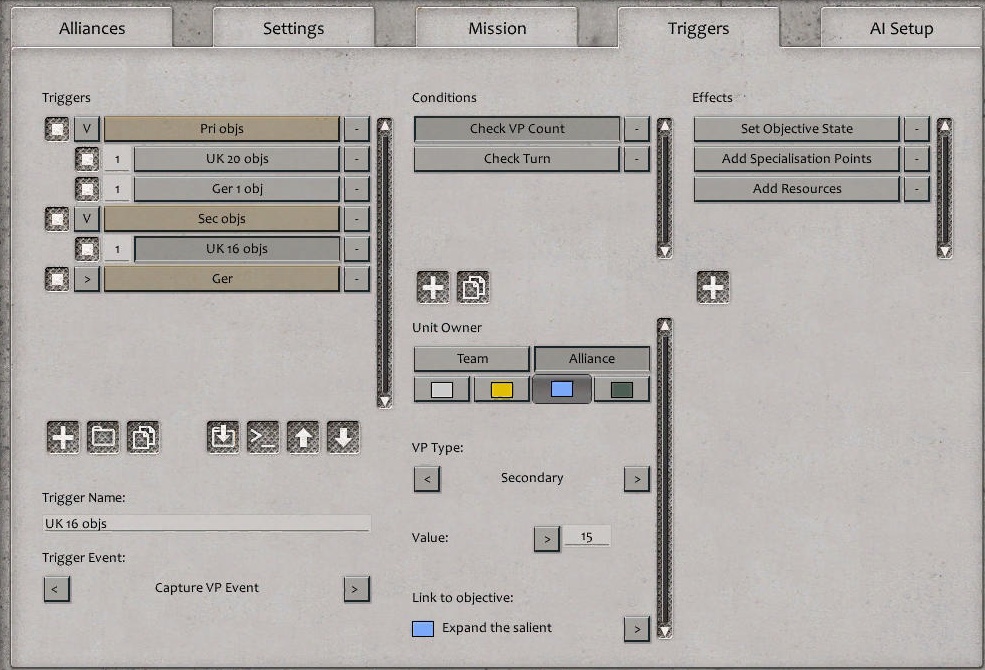Duplicate a condition using the copy icon

473,287
